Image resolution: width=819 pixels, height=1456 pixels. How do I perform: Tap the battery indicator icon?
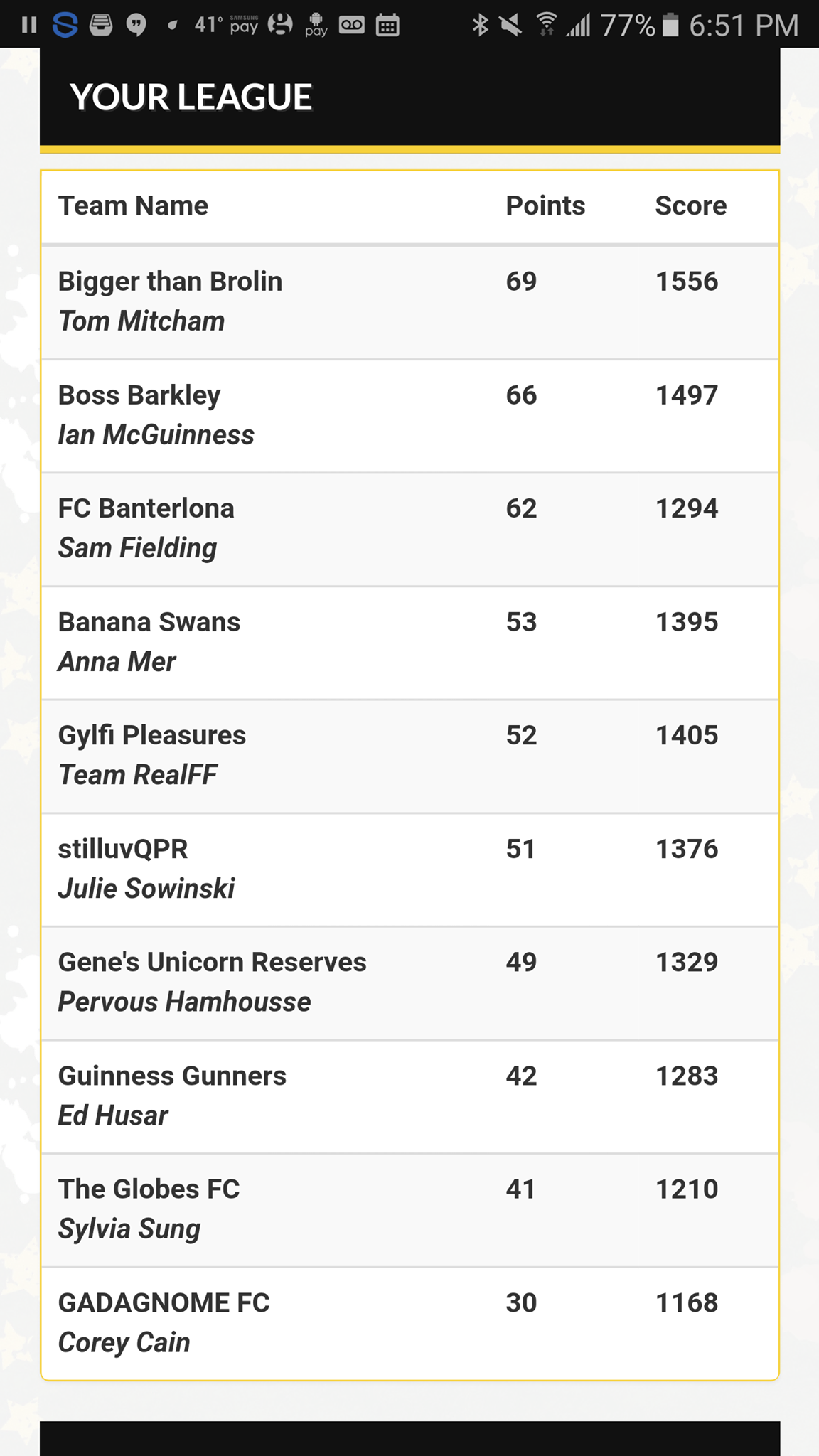[x=670, y=26]
